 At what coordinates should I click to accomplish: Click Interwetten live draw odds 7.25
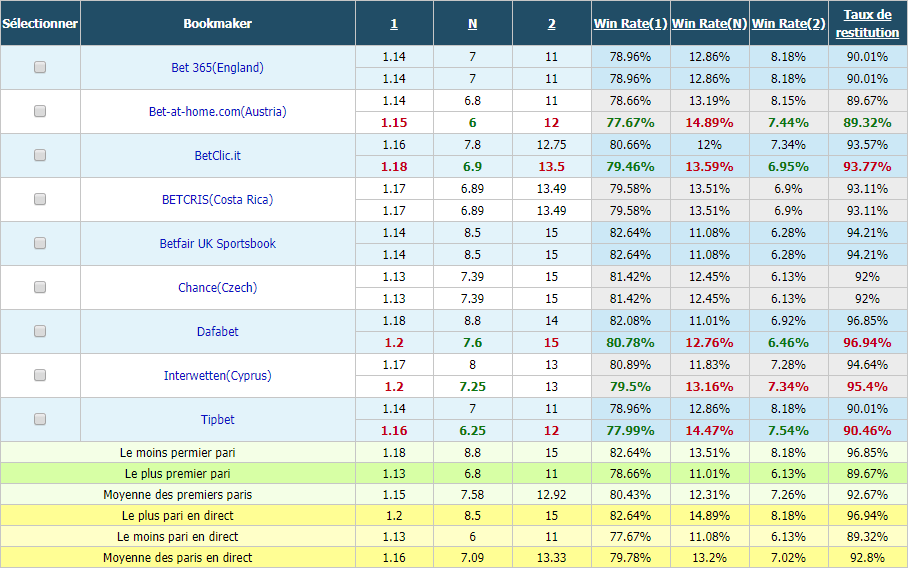pos(473,387)
